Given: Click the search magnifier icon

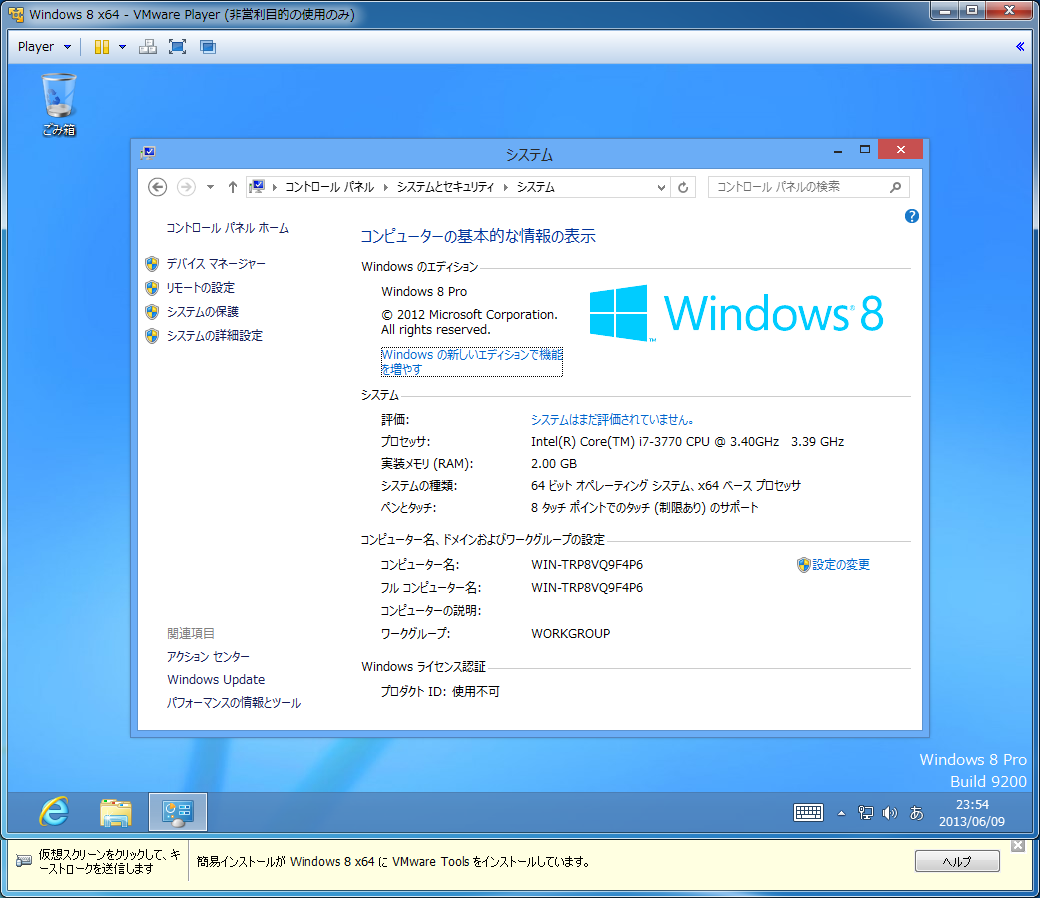Looking at the screenshot, I should 895,187.
